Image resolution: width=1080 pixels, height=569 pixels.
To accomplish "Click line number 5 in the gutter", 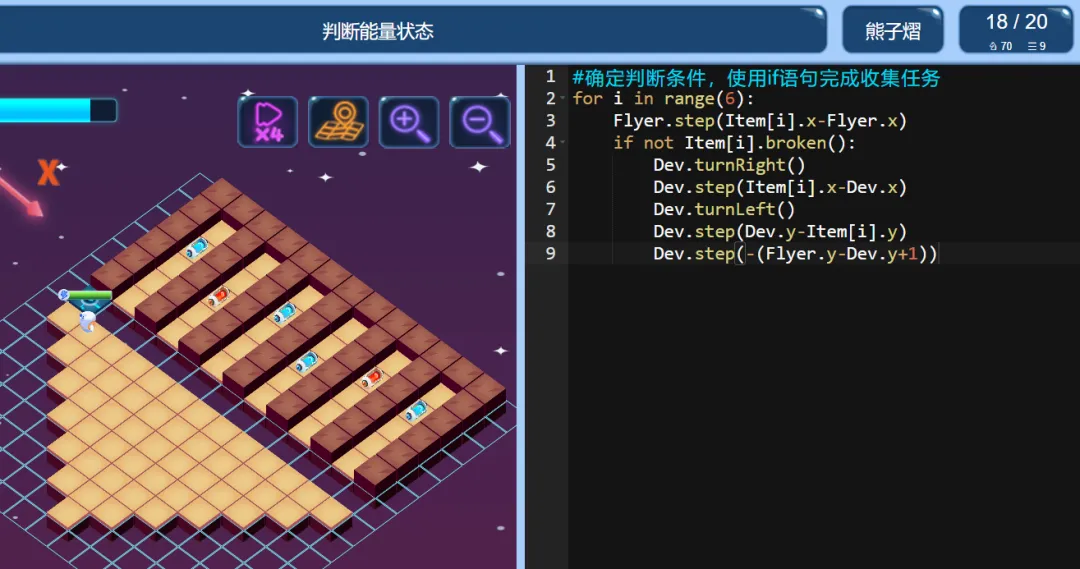I will (550, 165).
